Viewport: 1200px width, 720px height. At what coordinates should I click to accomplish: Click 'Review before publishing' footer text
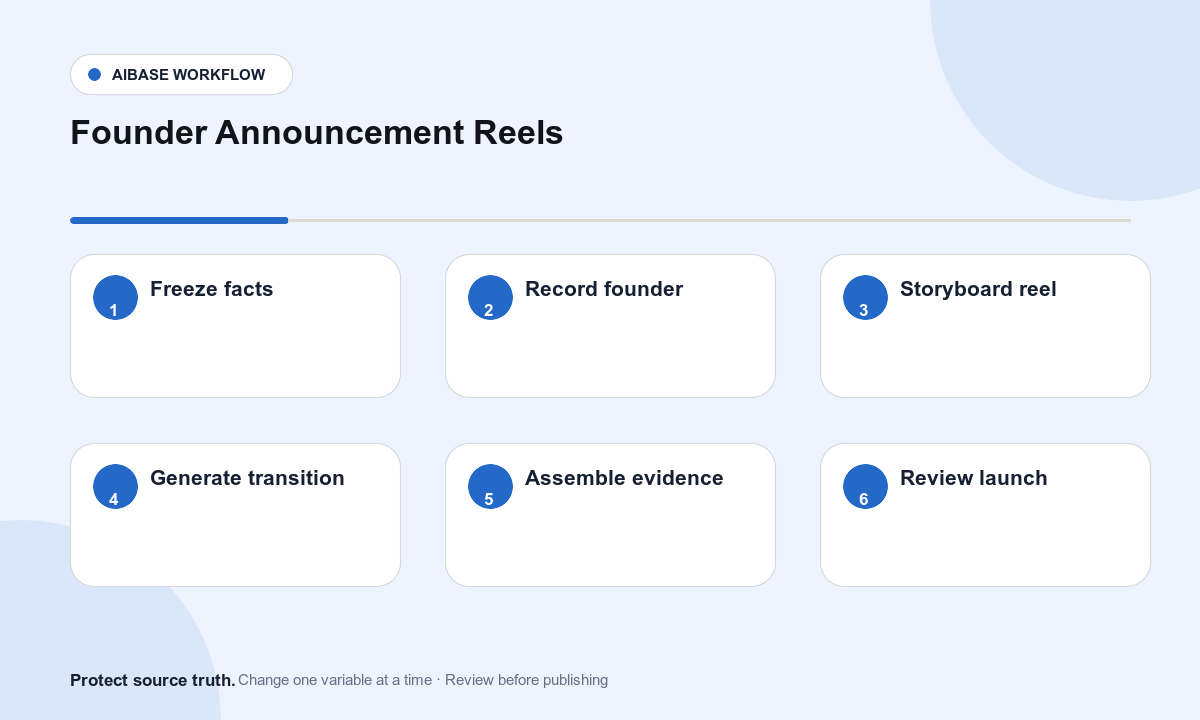tap(526, 680)
